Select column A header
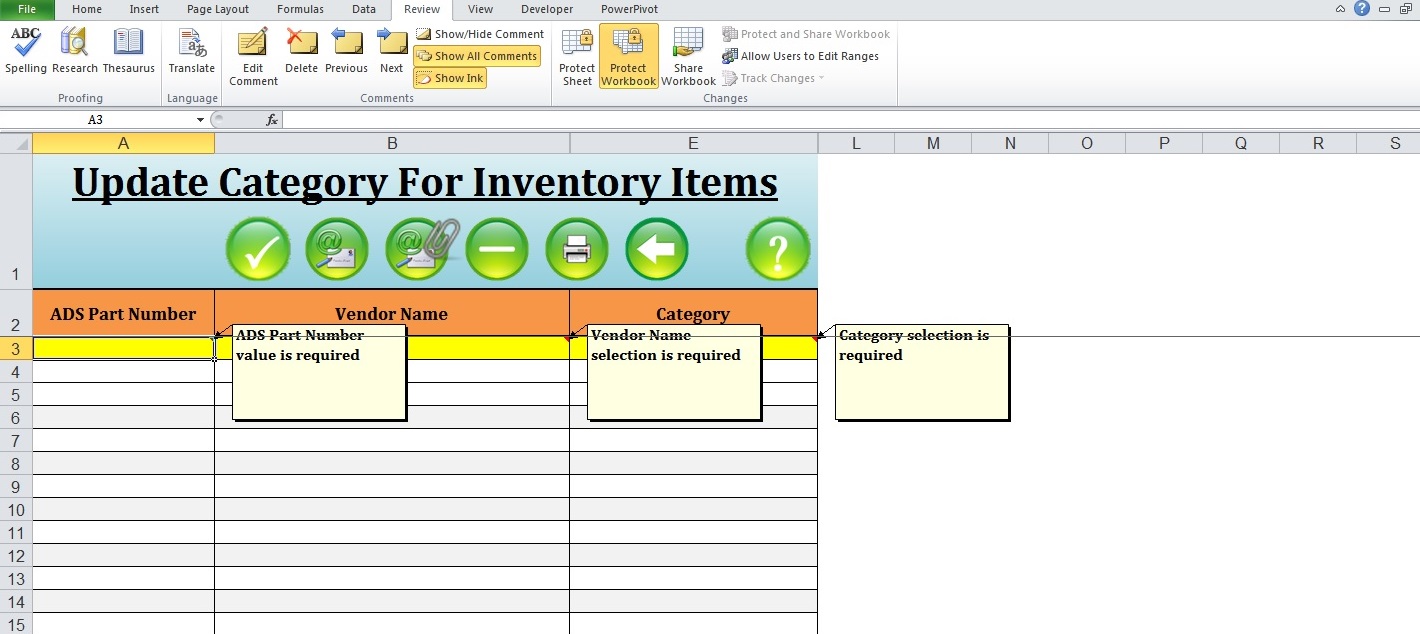The image size is (1420, 634). (124, 143)
